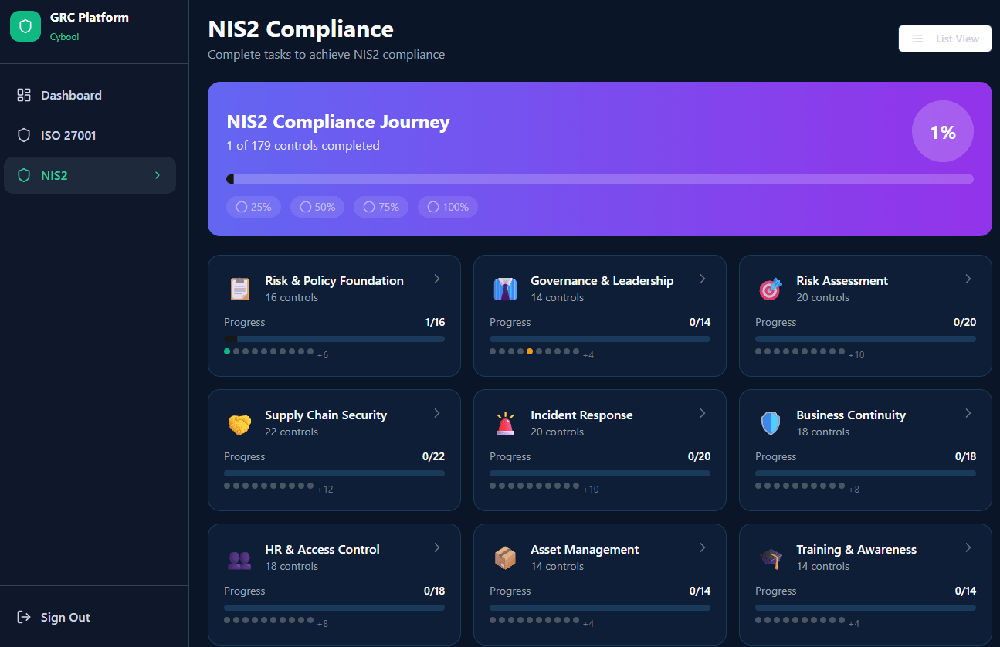Click the shield icon for Business Continuity

click(770, 423)
